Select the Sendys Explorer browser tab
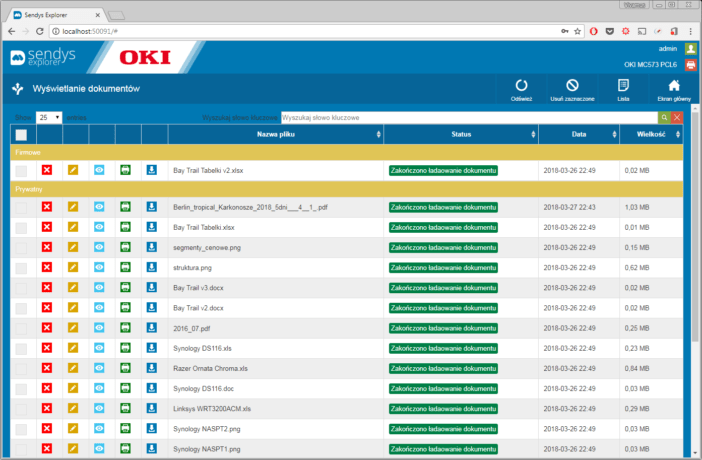Screen dimensions: 702x460 (x=56, y=15)
